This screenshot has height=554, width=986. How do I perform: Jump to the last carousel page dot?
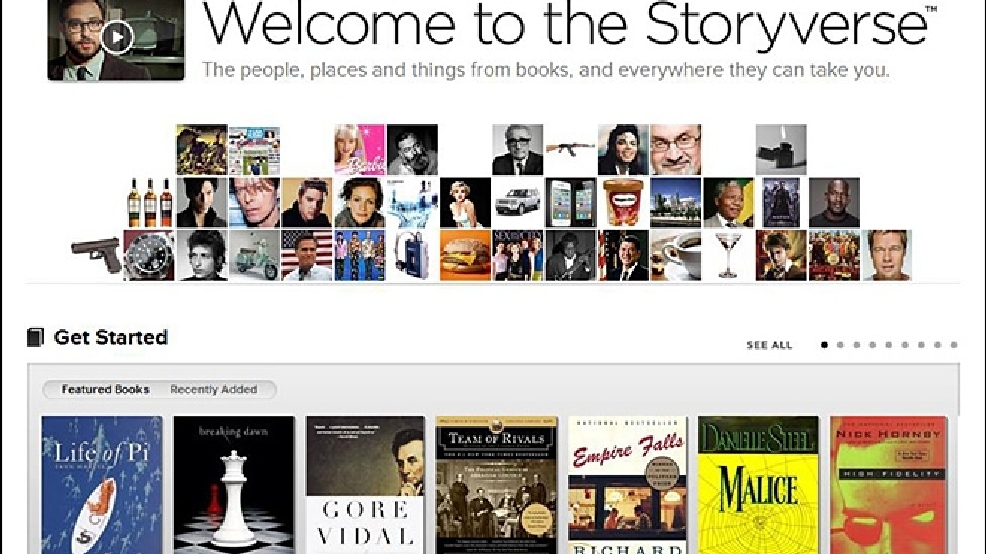coord(954,345)
